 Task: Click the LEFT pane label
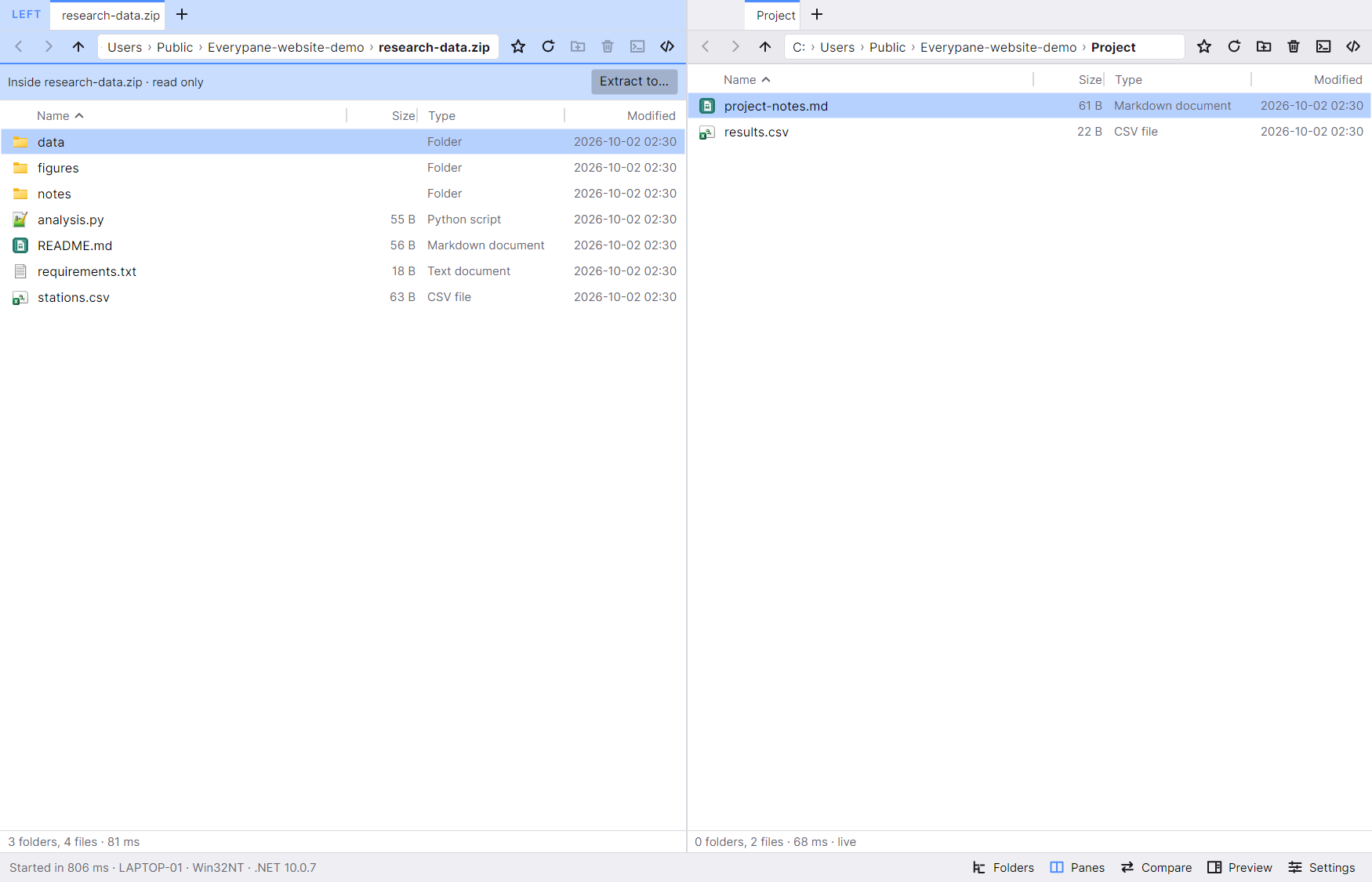pos(26,14)
